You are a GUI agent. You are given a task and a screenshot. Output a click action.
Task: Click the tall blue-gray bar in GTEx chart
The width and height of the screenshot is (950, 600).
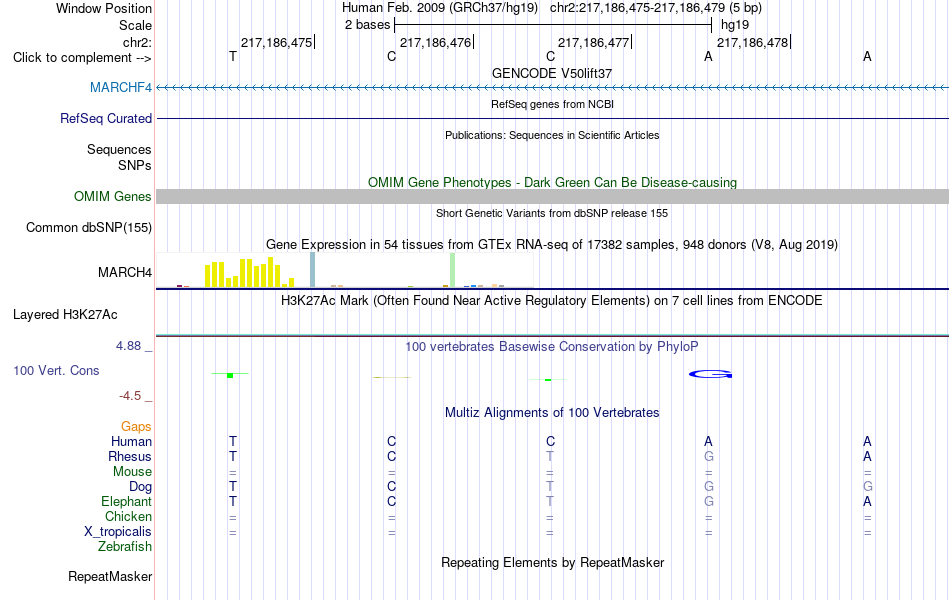pos(313,270)
